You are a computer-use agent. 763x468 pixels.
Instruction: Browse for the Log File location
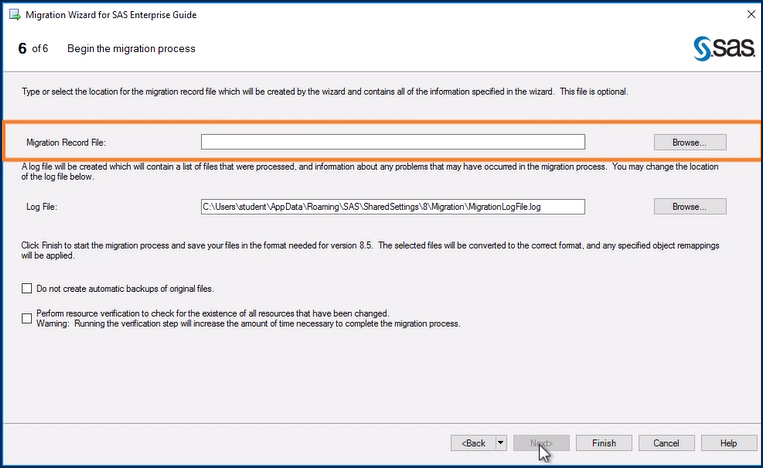(689, 207)
